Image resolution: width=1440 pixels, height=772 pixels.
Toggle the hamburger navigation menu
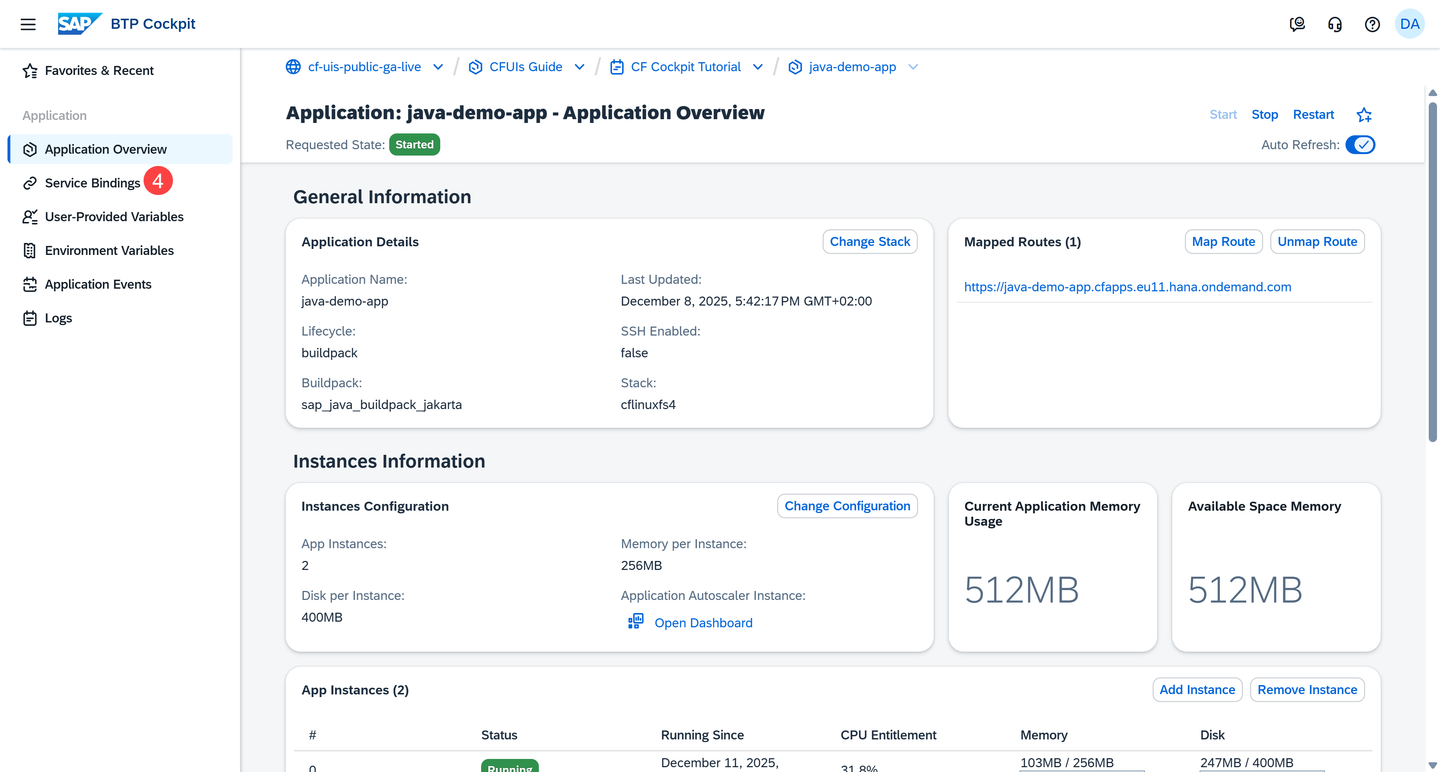coord(28,24)
